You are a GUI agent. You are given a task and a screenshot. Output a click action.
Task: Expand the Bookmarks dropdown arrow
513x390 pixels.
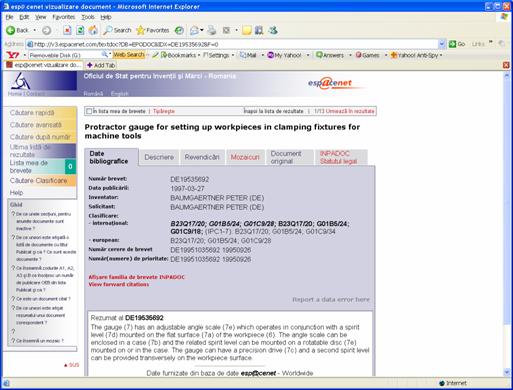pyautogui.click(x=199, y=55)
